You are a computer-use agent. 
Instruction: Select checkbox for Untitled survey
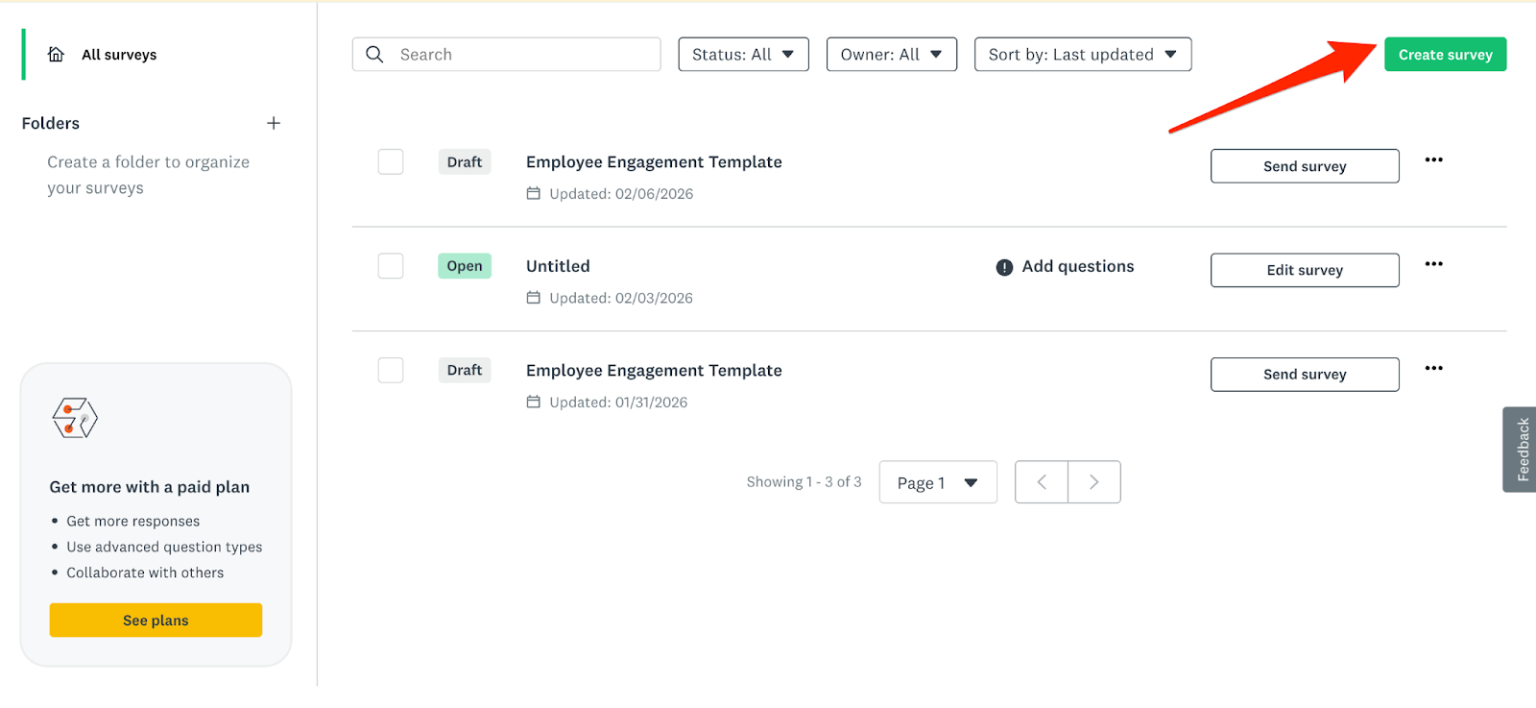(x=390, y=266)
